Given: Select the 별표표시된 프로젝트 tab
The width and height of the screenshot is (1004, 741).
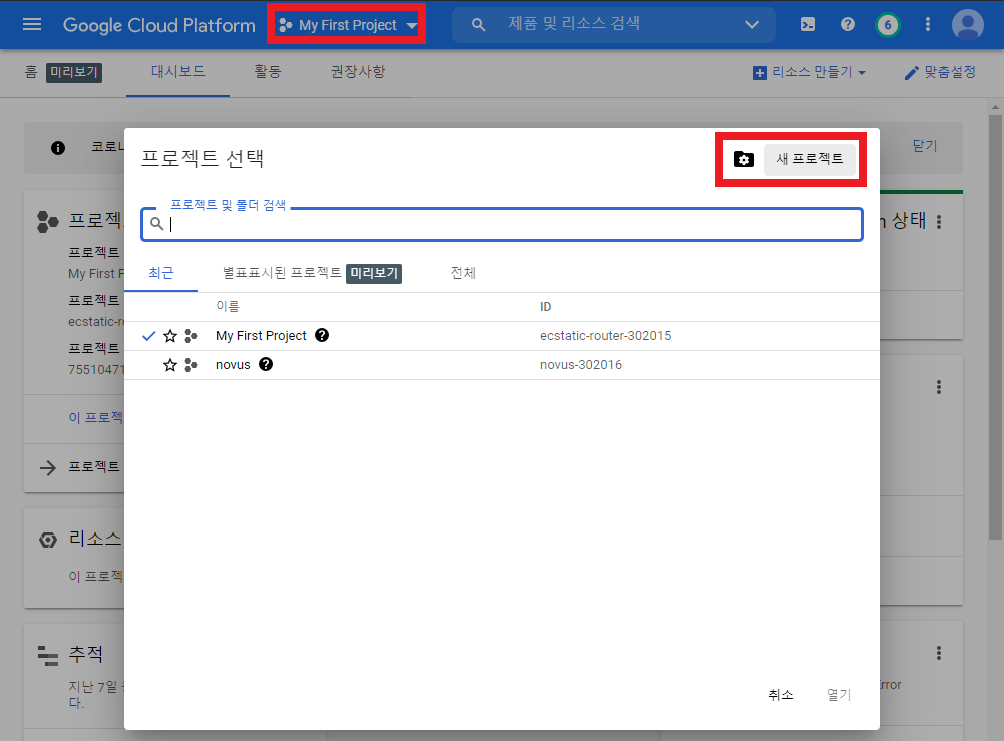Looking at the screenshot, I should 312,273.
